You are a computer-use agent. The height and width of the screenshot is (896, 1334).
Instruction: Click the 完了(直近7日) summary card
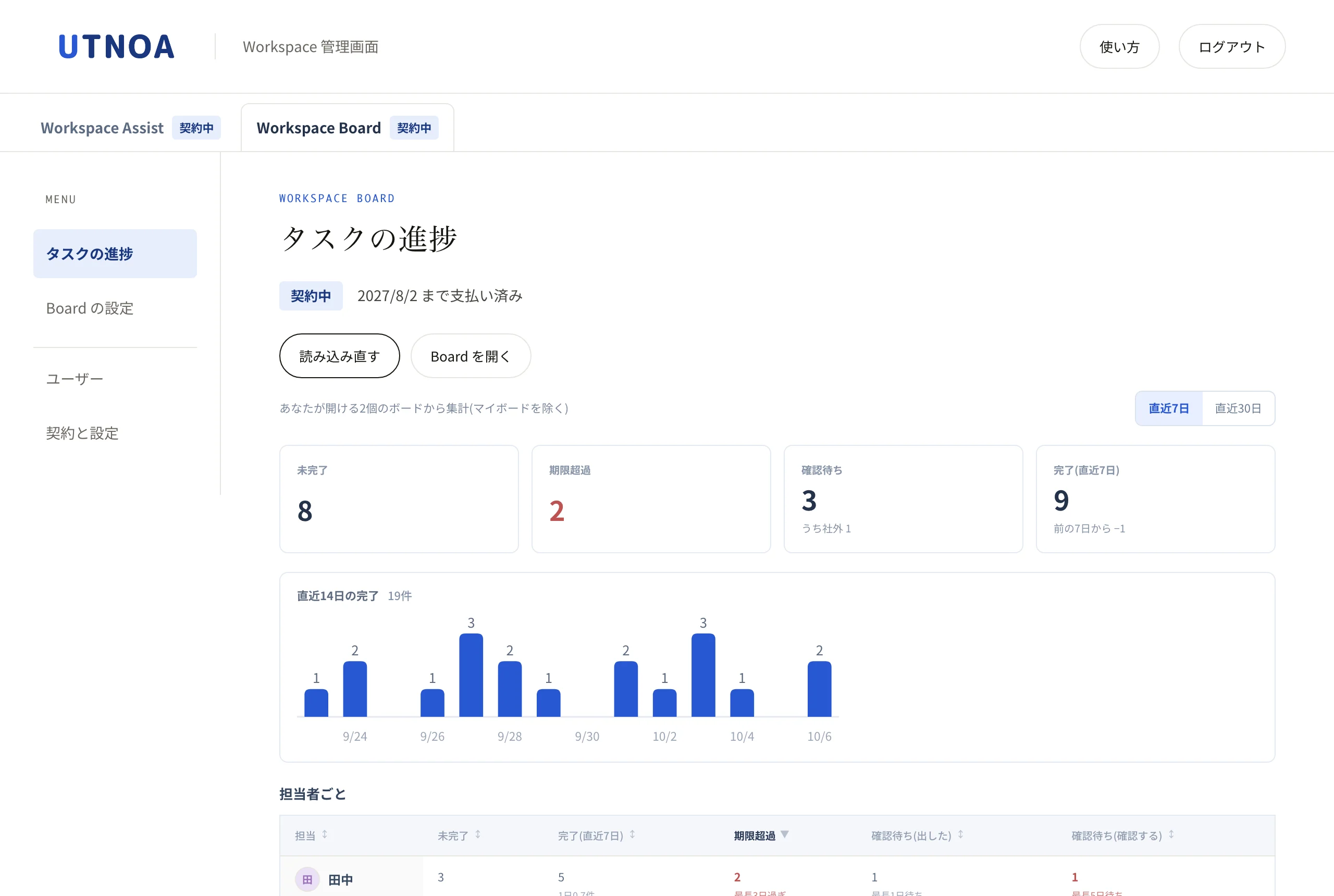(1155, 499)
